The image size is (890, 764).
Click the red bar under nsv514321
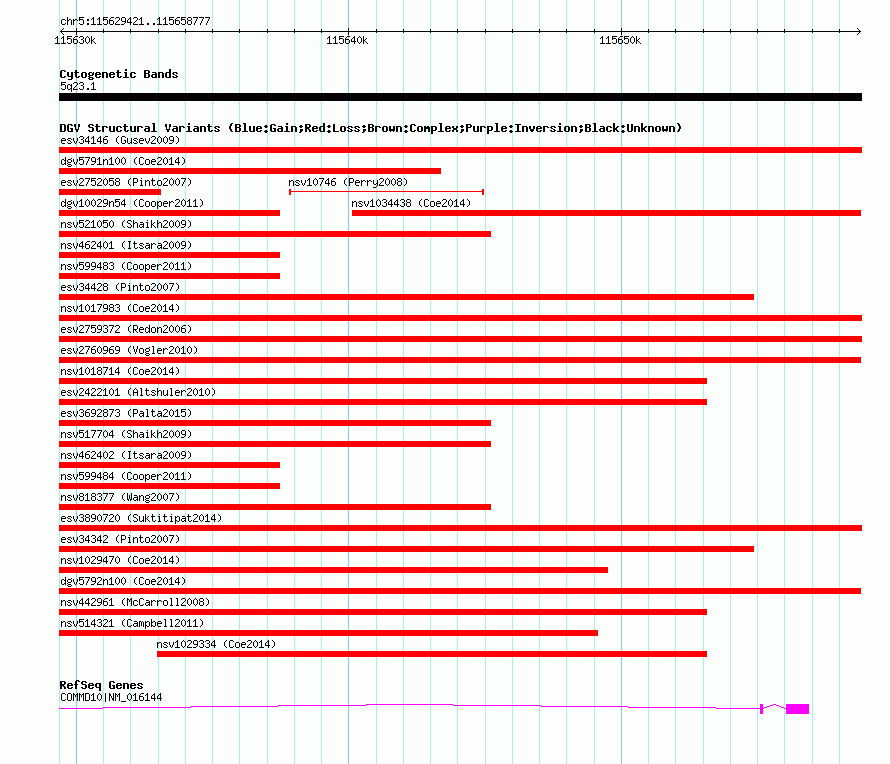tap(328, 633)
